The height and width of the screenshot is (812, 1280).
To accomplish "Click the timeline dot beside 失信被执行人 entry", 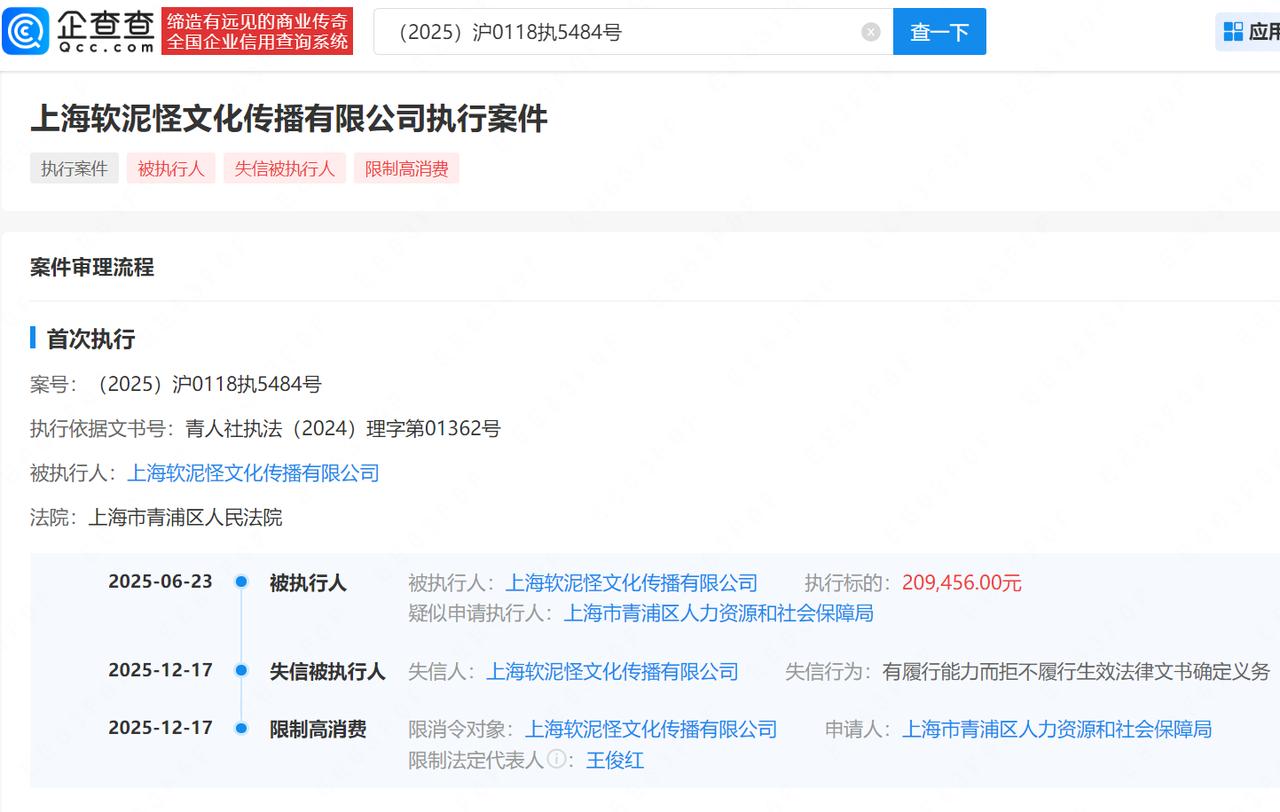I will (x=240, y=671).
